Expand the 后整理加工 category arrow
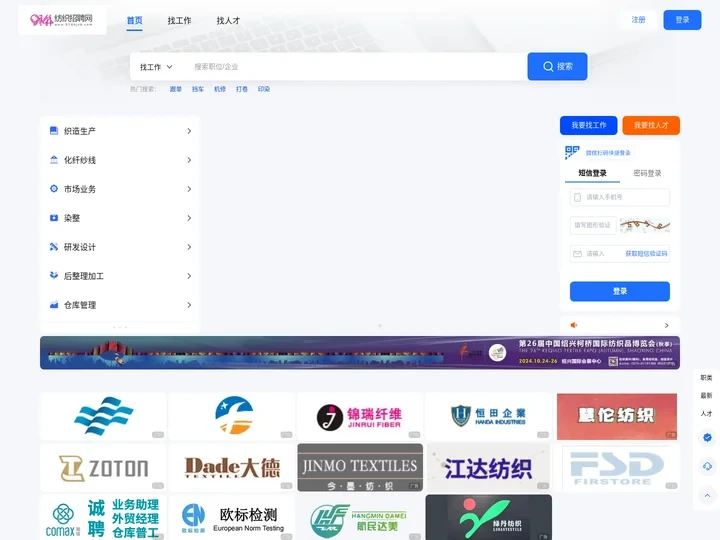 (x=189, y=276)
